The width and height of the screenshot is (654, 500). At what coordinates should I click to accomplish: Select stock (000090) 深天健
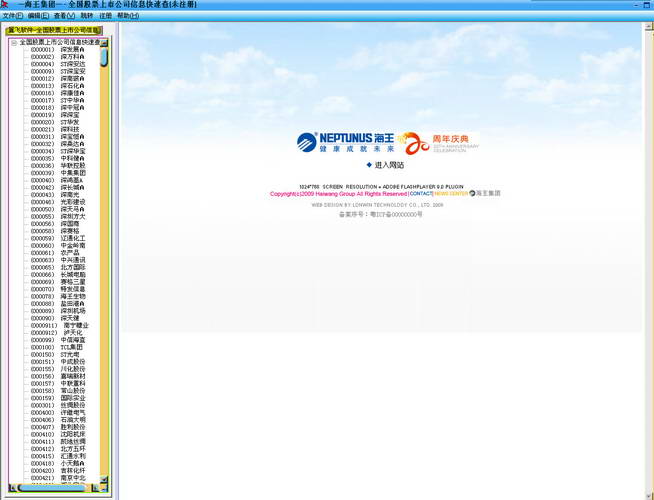[x=55, y=318]
